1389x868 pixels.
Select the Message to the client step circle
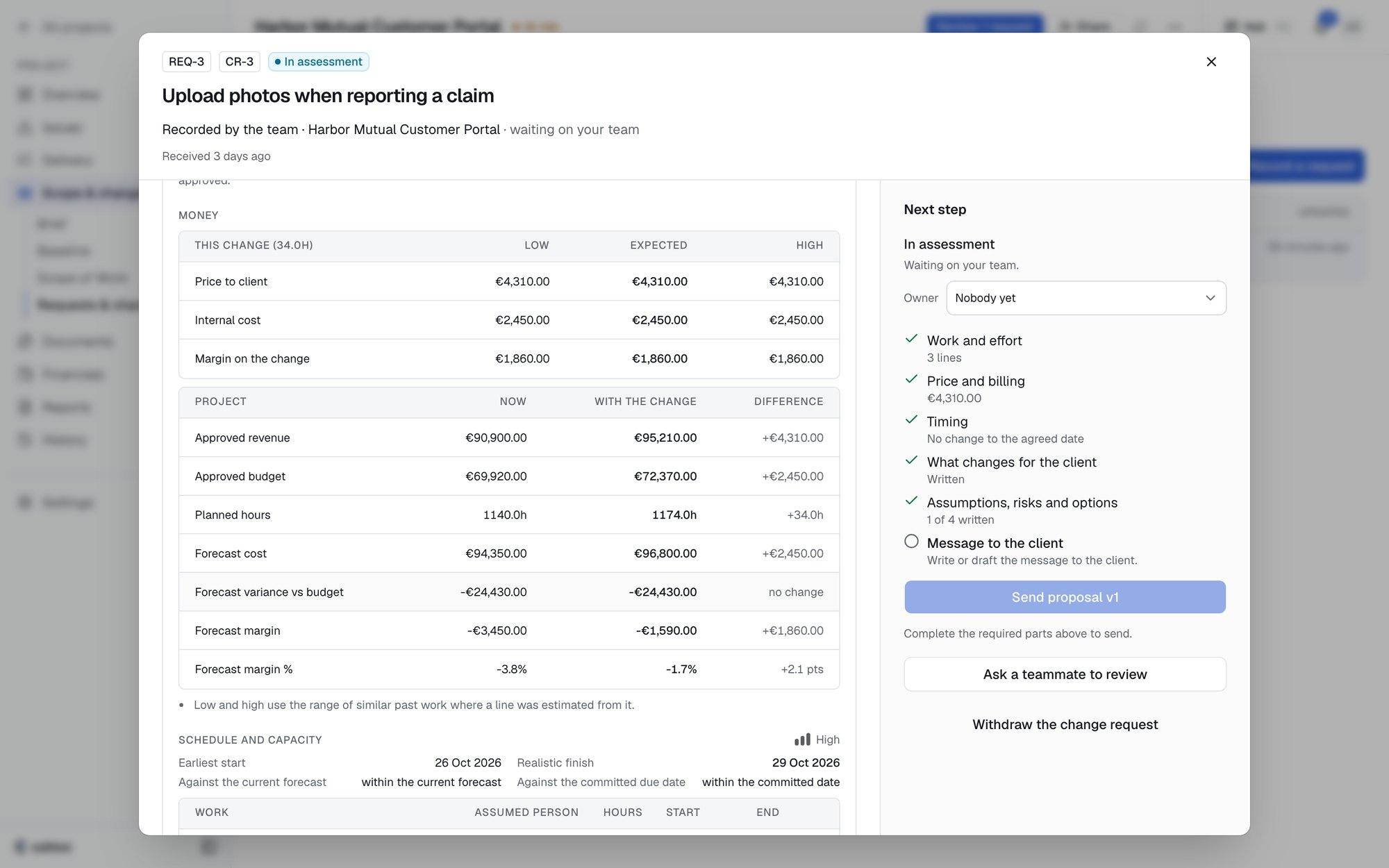911,542
